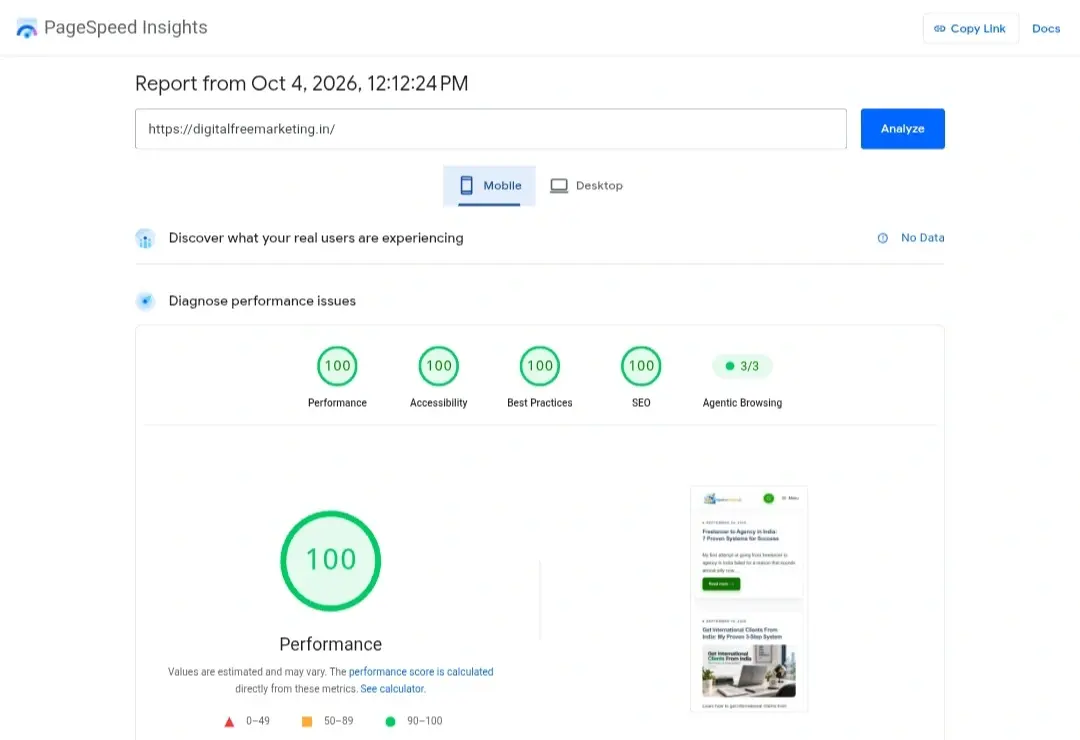Open the See calculator link

coord(393,689)
